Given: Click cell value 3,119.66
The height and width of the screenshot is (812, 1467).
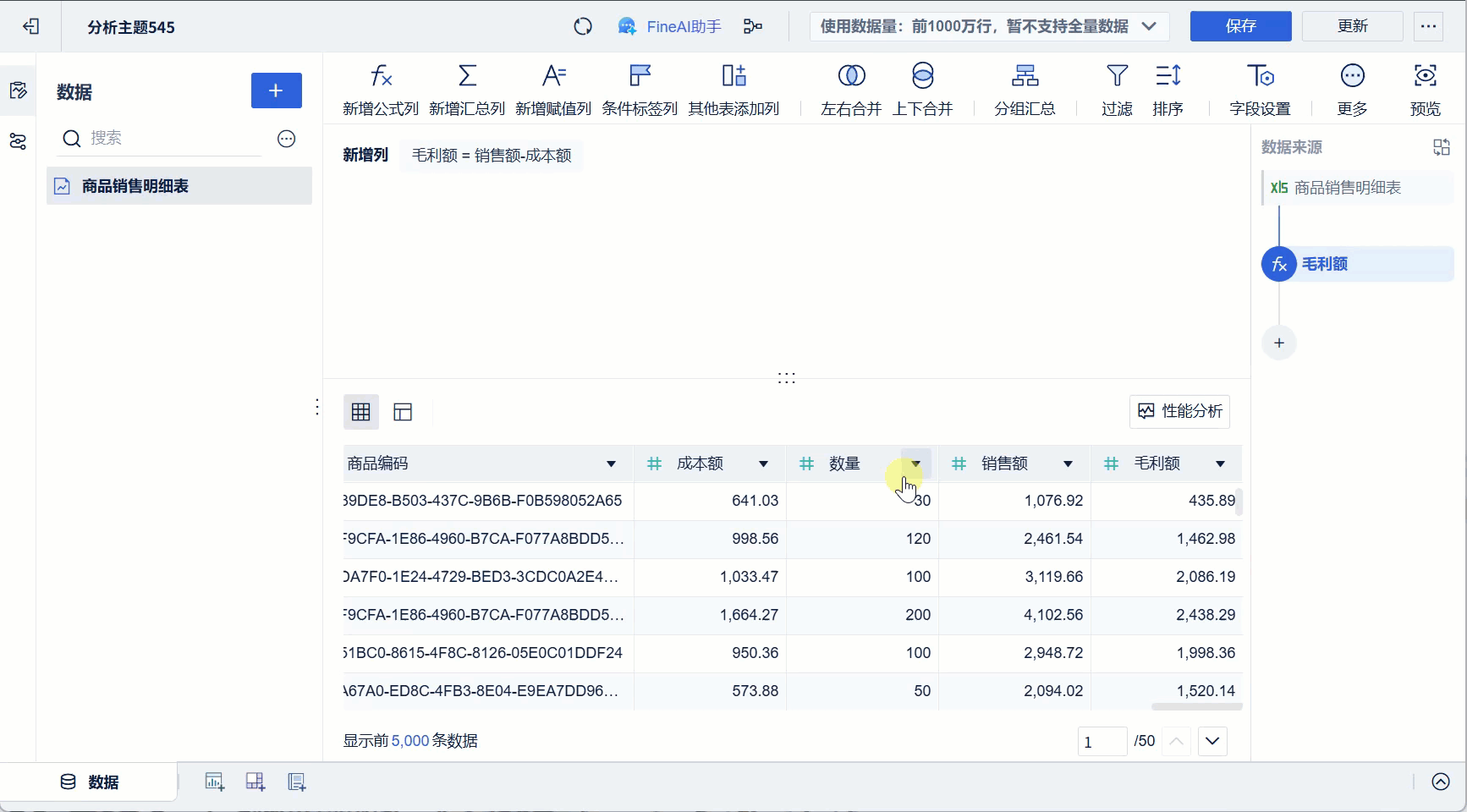Looking at the screenshot, I should coord(1053,577).
